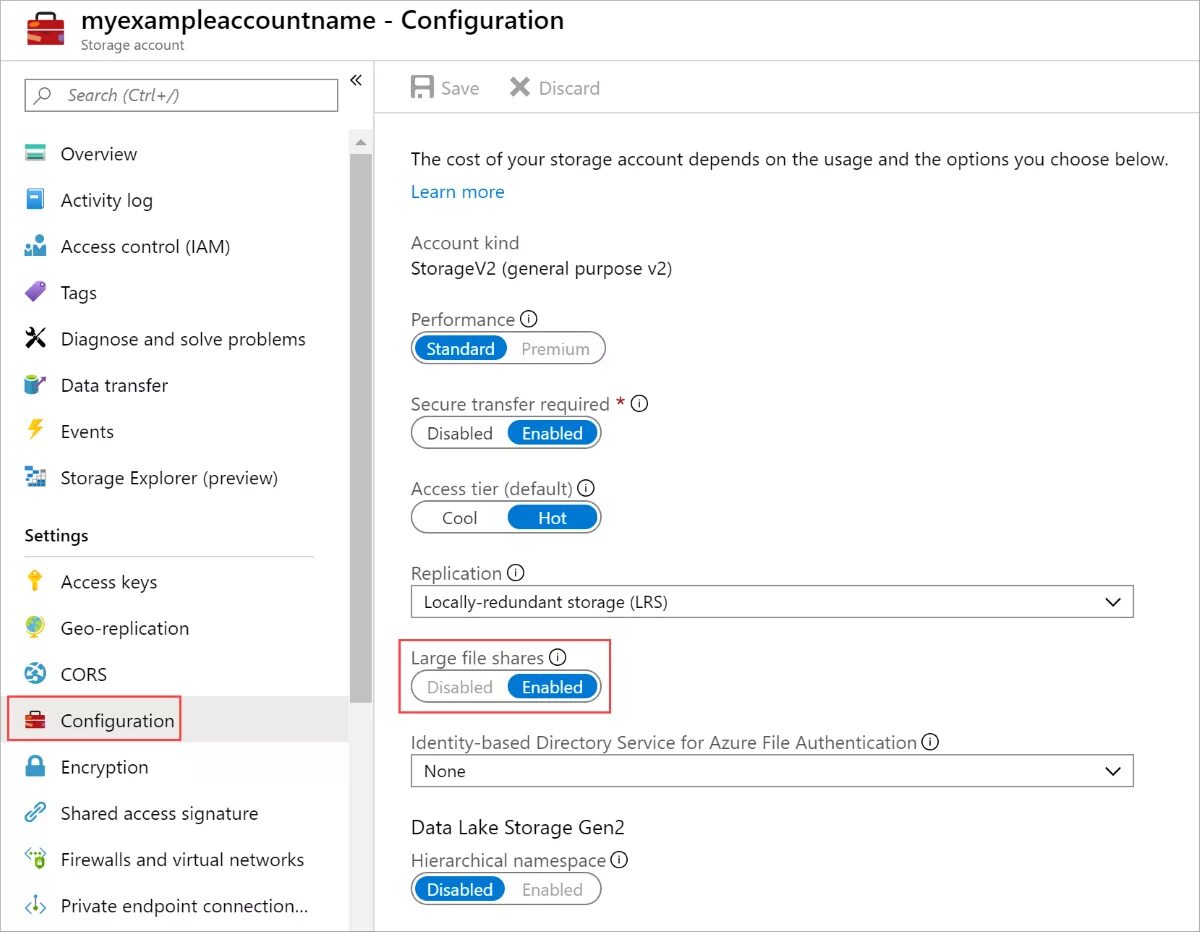Enable Hierarchical namespace option
1200x932 pixels.
552,890
